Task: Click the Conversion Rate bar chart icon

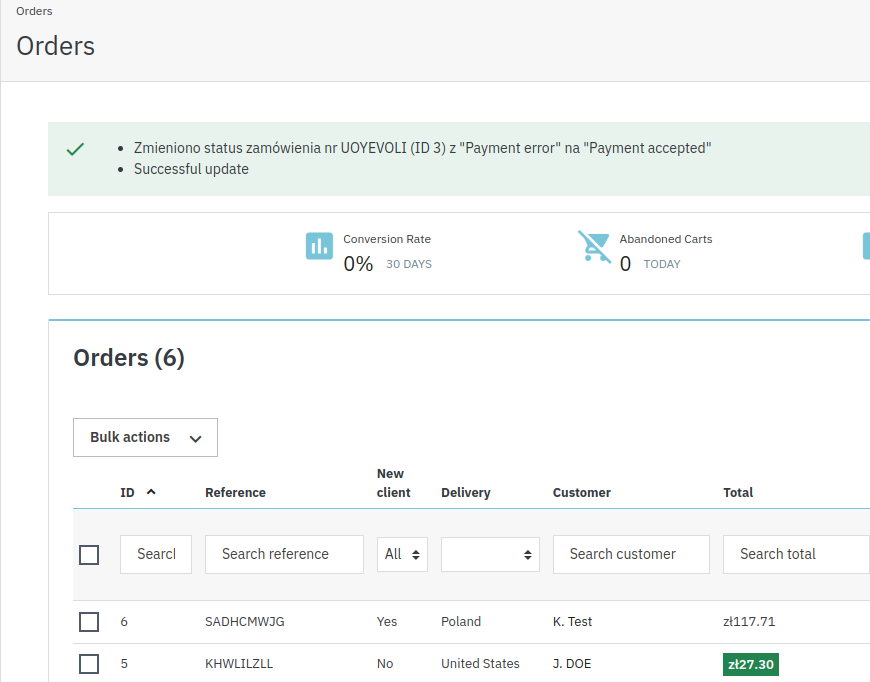Action: (x=319, y=246)
